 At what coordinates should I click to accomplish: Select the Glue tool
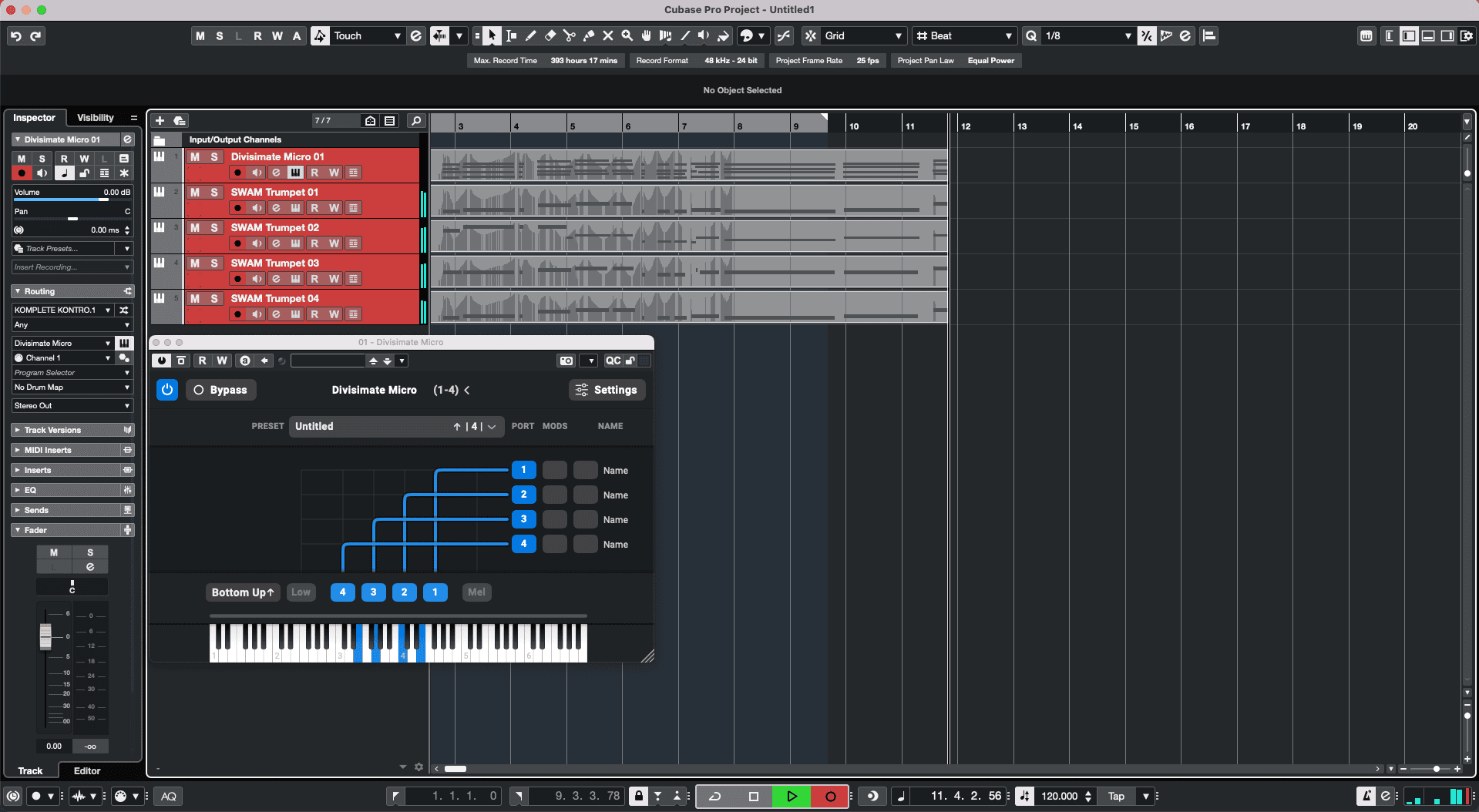(x=588, y=35)
